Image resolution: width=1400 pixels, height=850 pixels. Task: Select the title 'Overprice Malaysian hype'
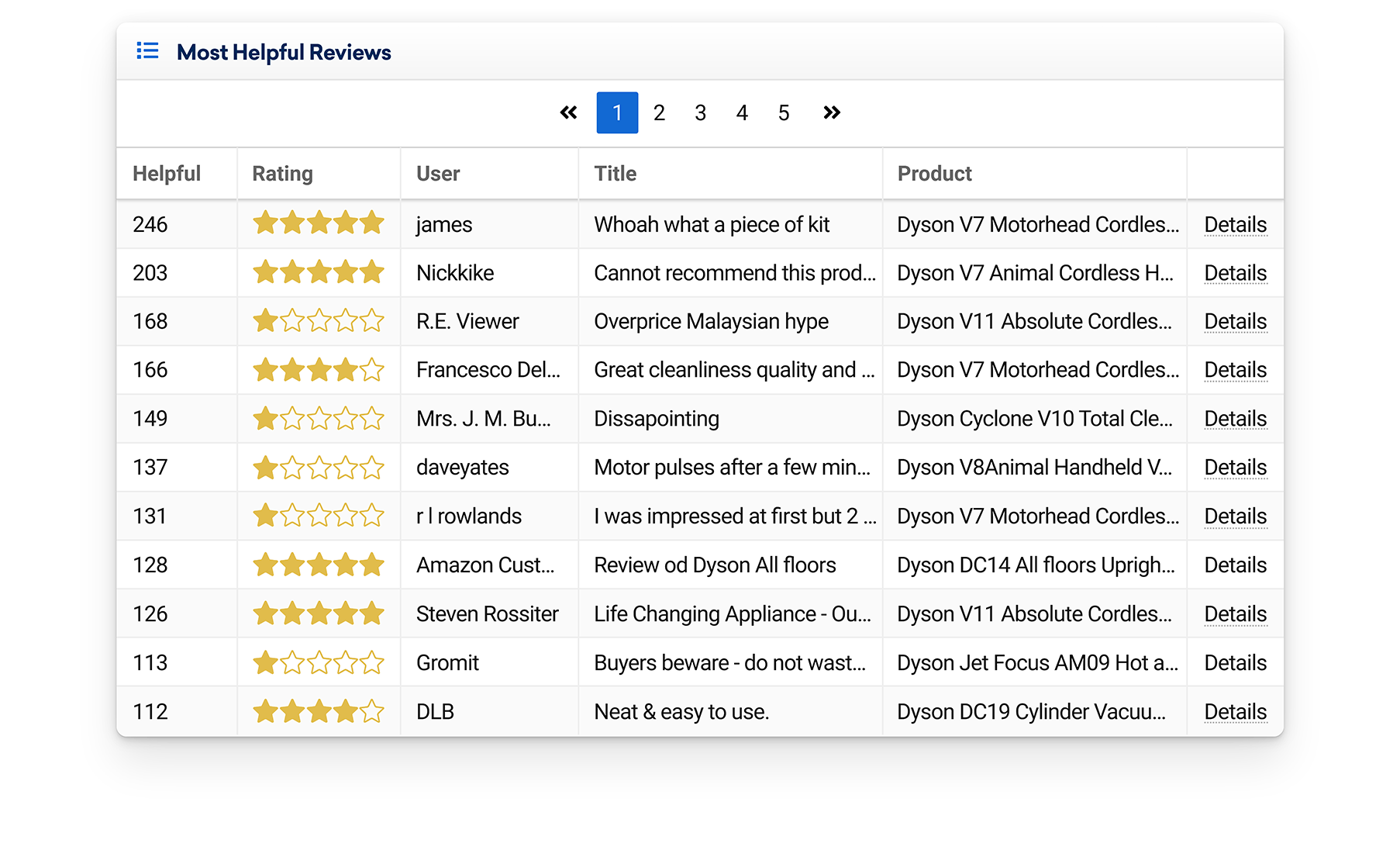tap(711, 321)
